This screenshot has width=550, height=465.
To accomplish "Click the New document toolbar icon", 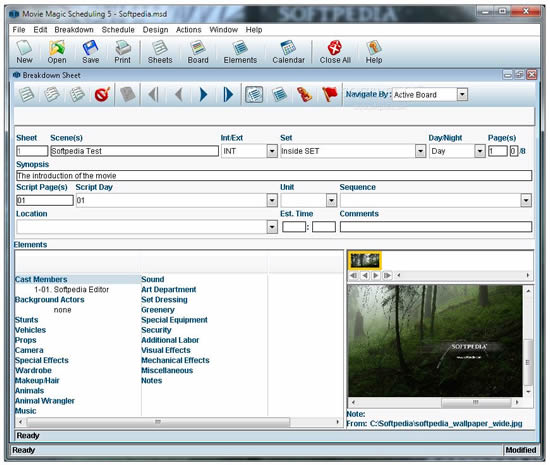I will click(24, 52).
